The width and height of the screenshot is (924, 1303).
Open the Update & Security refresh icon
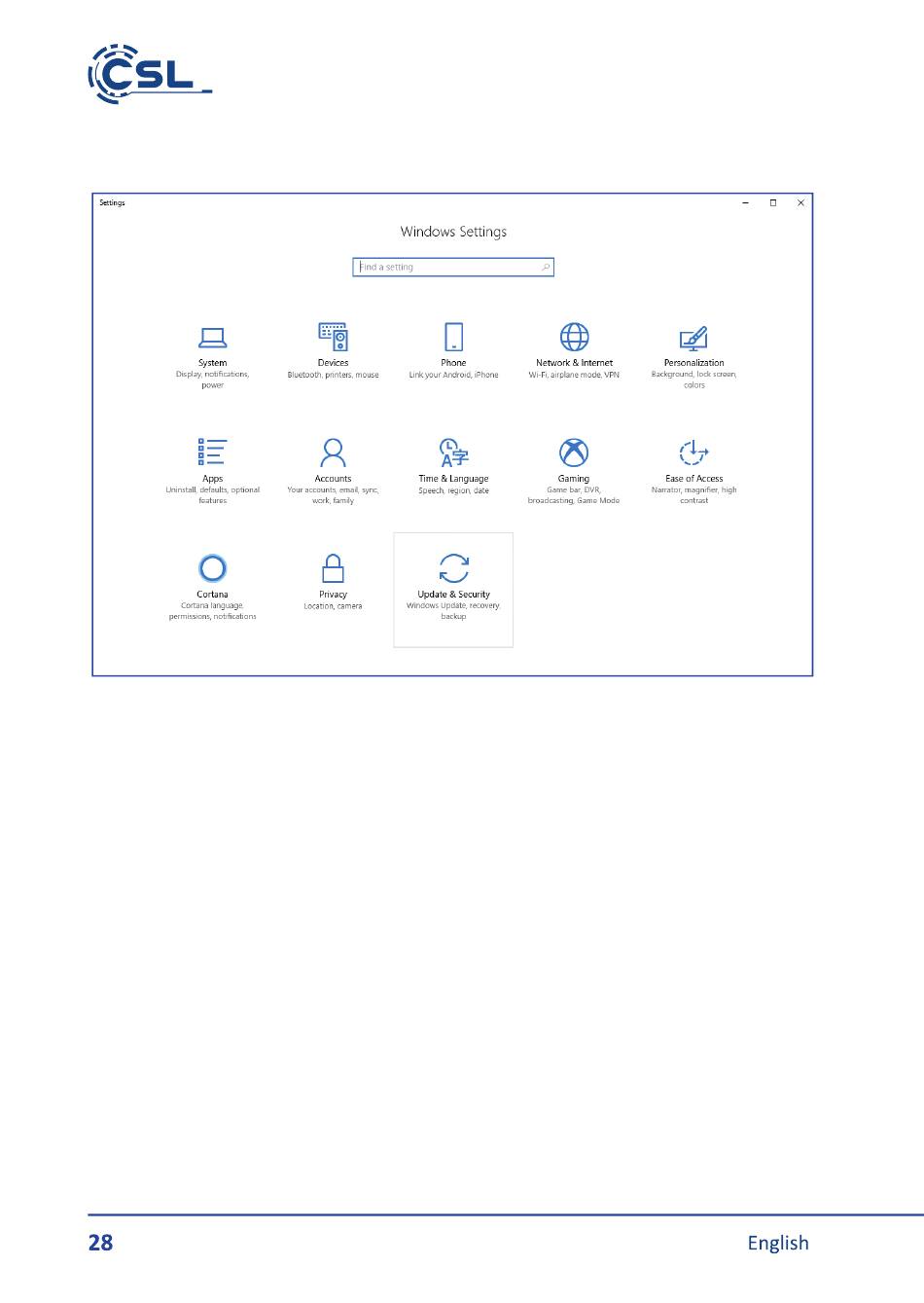(x=453, y=567)
